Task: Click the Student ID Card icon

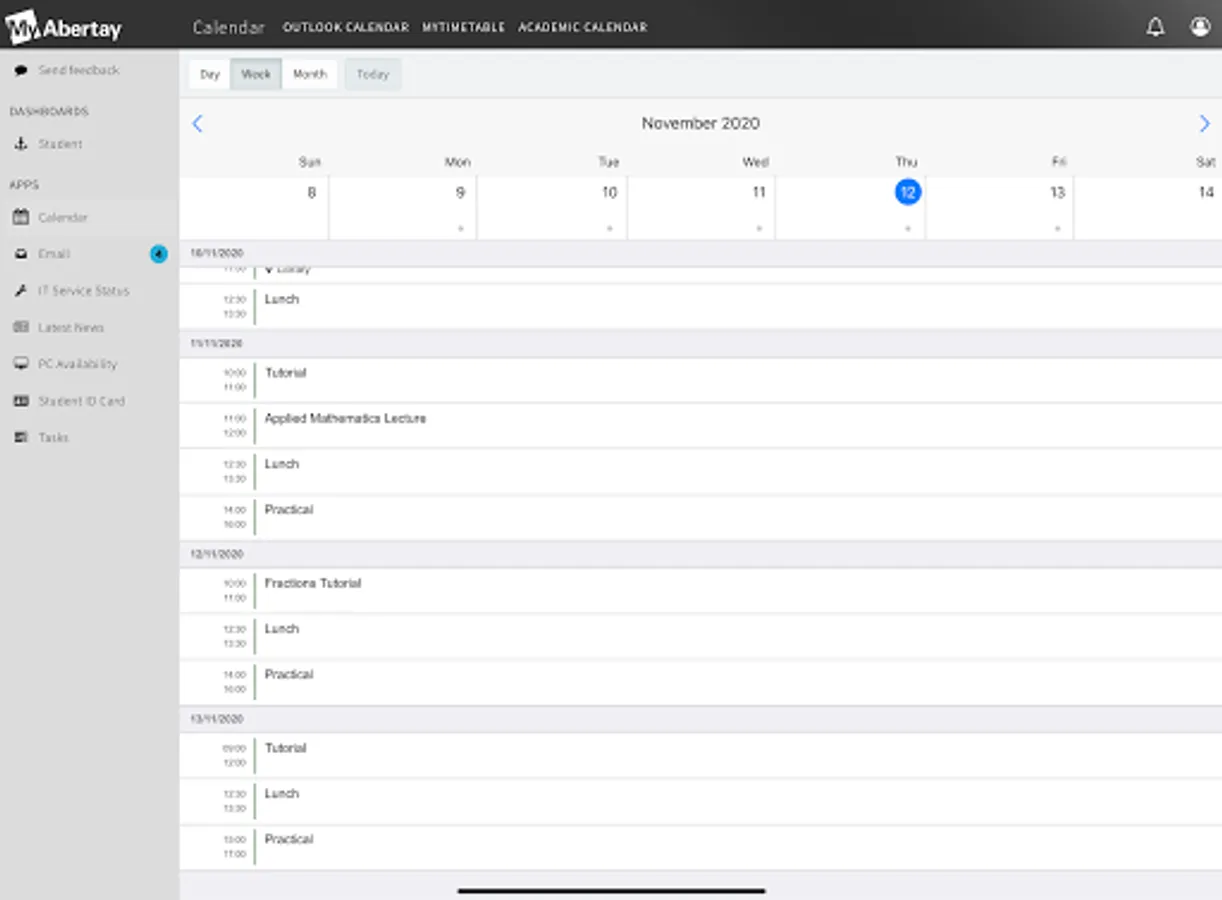Action: coord(20,401)
